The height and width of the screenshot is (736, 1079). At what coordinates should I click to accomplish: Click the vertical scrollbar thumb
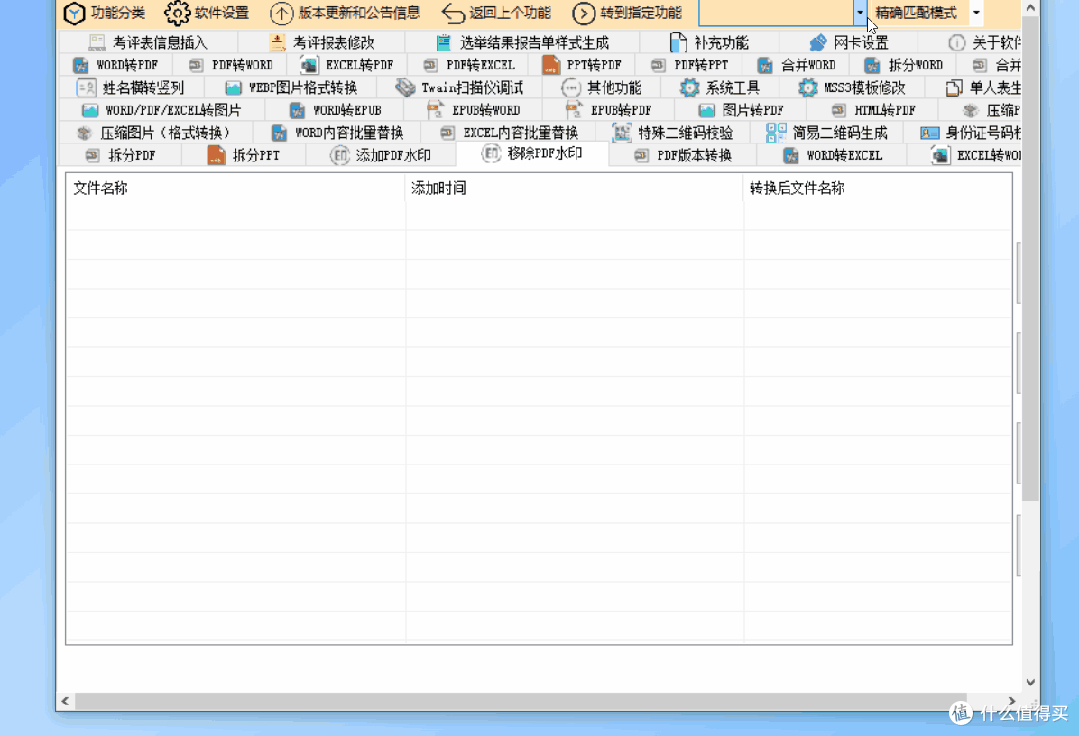click(x=1030, y=259)
